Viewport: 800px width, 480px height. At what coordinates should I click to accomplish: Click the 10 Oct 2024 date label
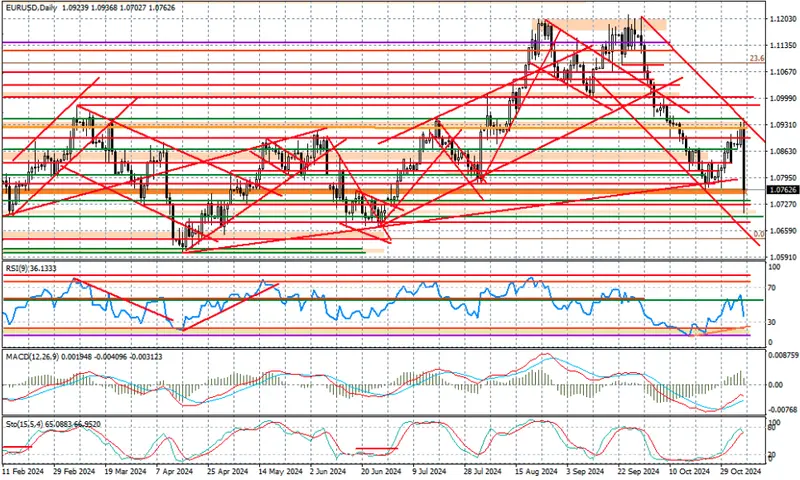689,471
